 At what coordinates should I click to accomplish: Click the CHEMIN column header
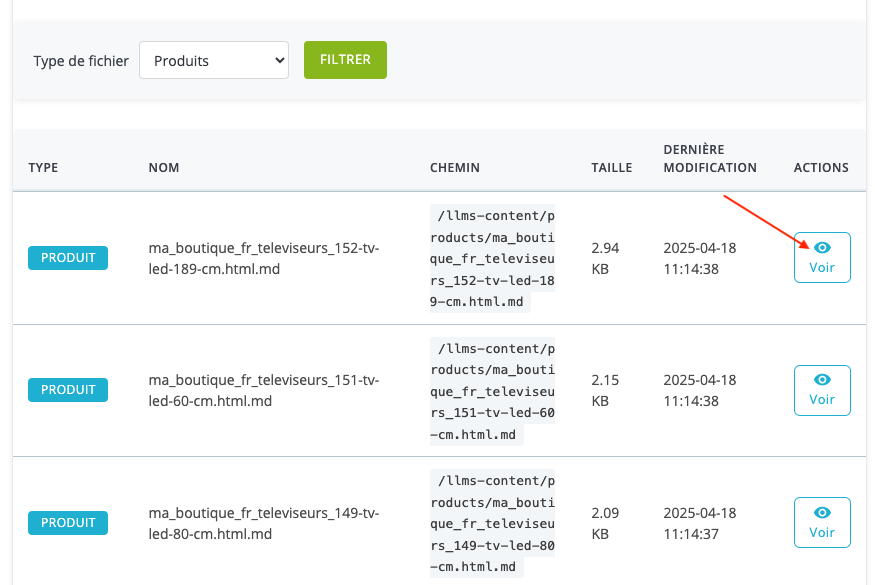(455, 167)
